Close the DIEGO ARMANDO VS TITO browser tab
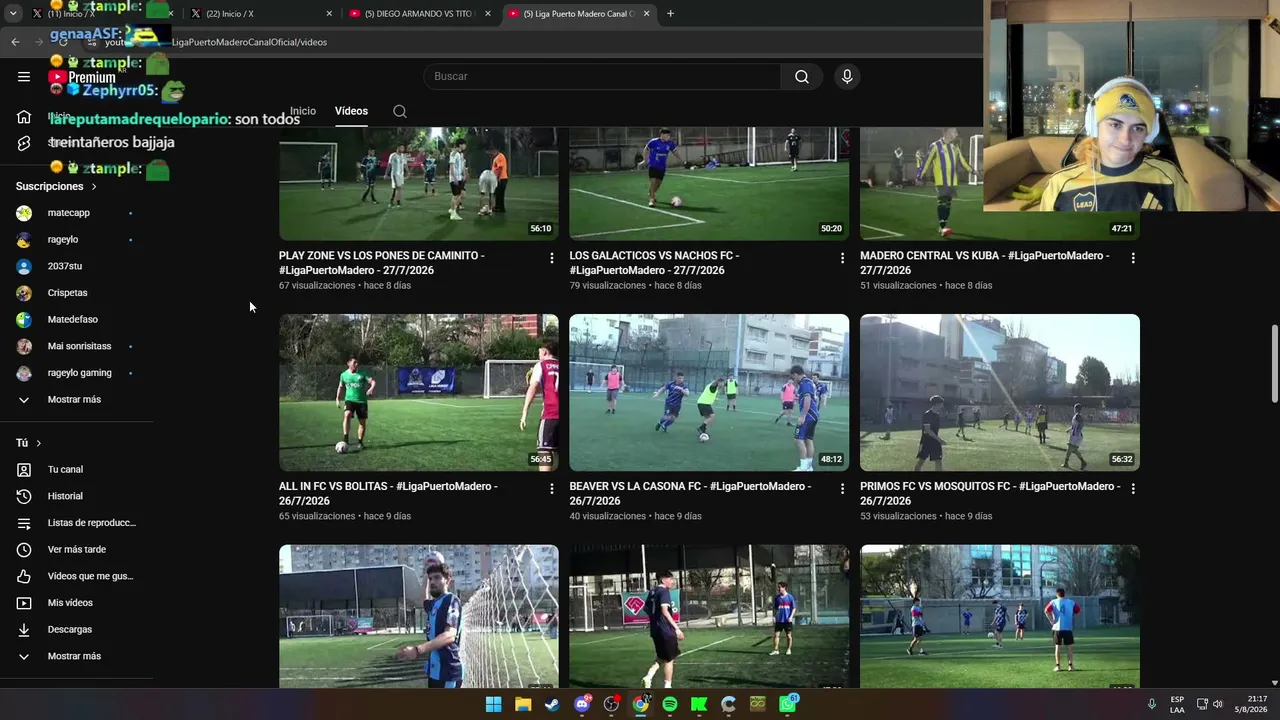The image size is (1280, 720). 487,14
